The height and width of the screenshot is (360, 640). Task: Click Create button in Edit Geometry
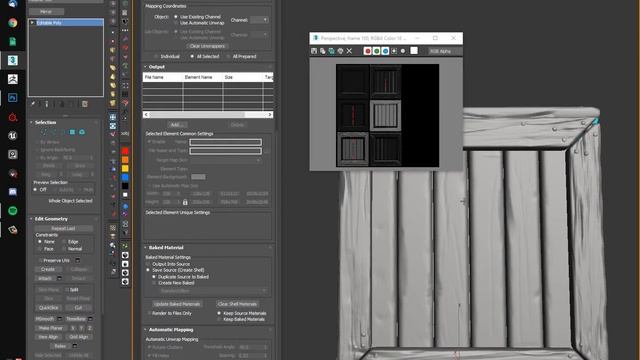(x=48, y=269)
